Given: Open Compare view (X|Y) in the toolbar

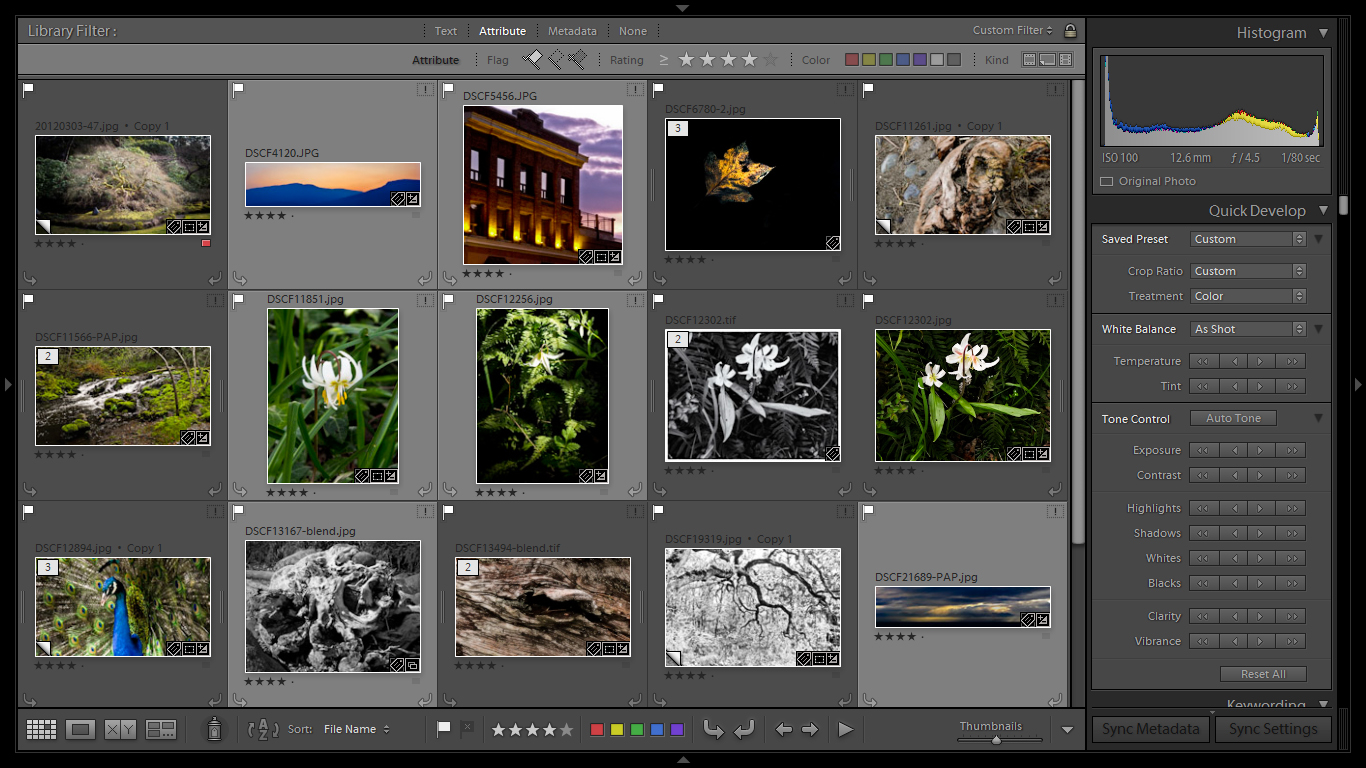Looking at the screenshot, I should [121, 730].
